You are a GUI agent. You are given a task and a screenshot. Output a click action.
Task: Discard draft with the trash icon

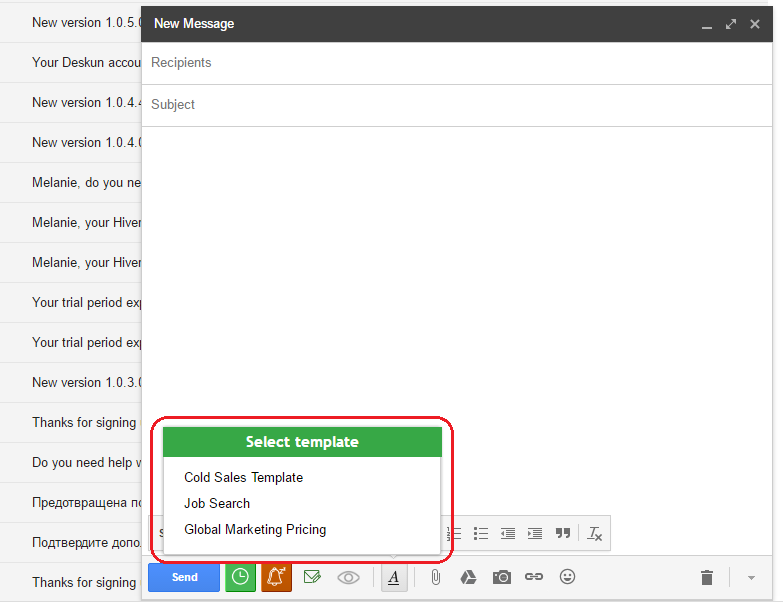pyautogui.click(x=707, y=578)
